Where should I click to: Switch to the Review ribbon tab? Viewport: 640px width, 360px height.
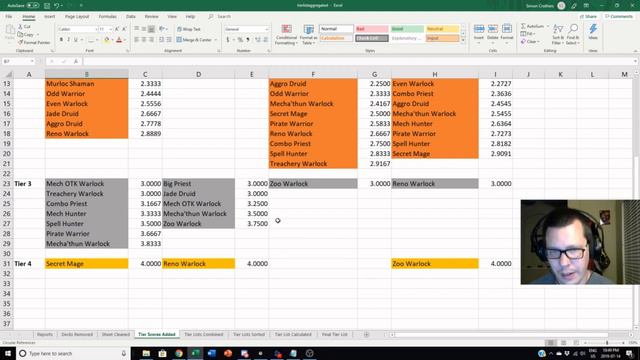click(x=151, y=17)
